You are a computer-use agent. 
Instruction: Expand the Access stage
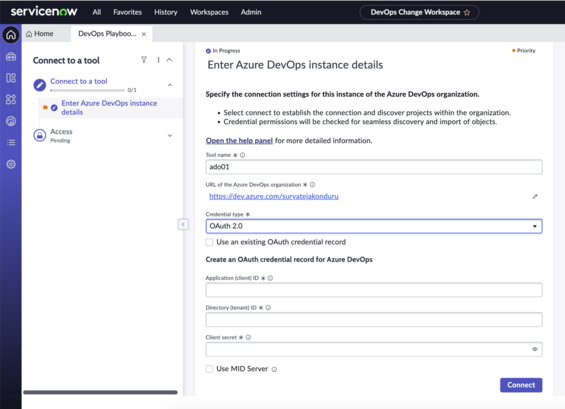point(170,135)
